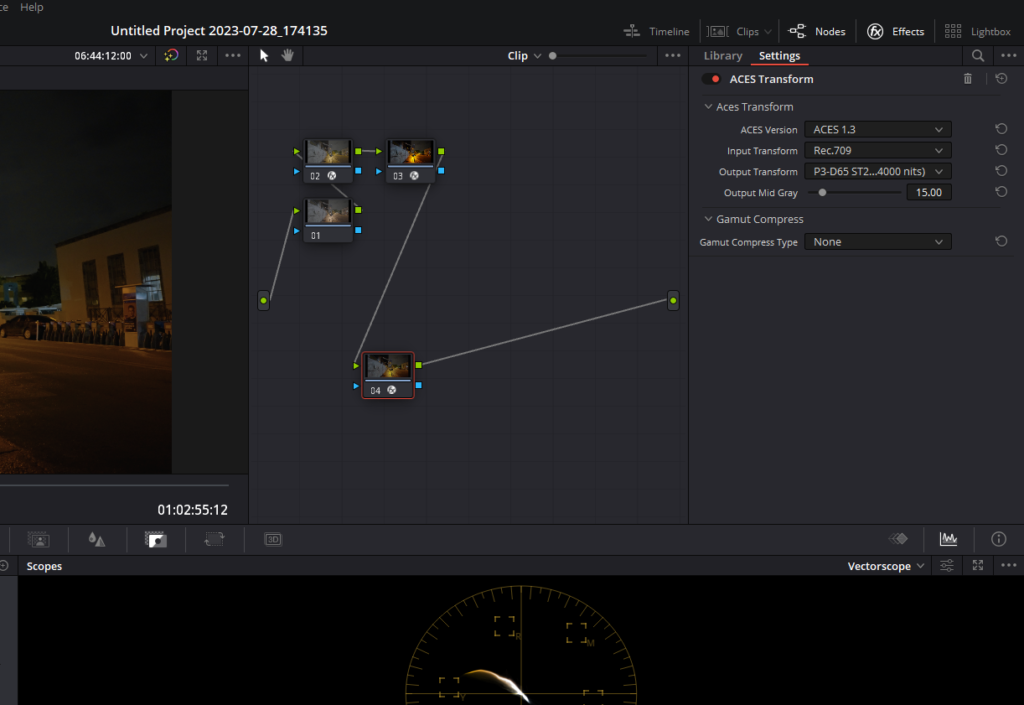Click the effect fx badge on node 03

coord(414,176)
